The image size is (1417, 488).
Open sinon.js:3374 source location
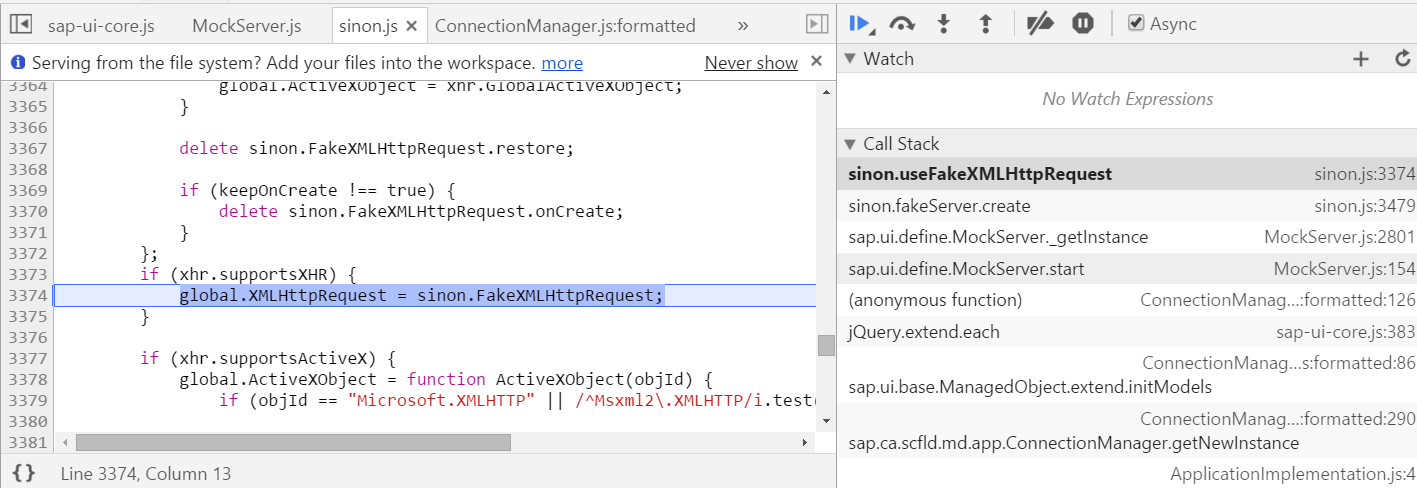pyautogui.click(x=1365, y=174)
